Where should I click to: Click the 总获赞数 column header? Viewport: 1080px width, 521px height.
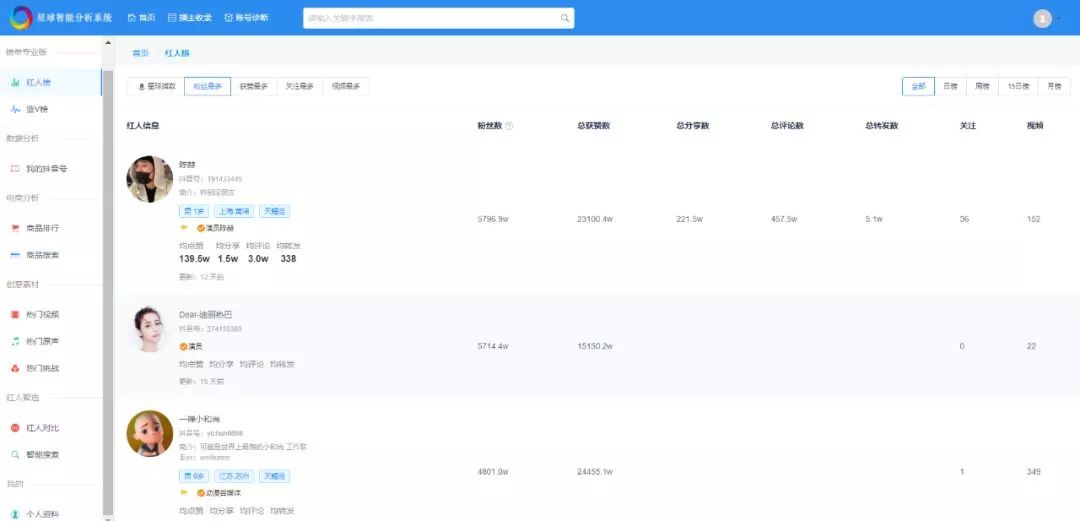(593, 126)
